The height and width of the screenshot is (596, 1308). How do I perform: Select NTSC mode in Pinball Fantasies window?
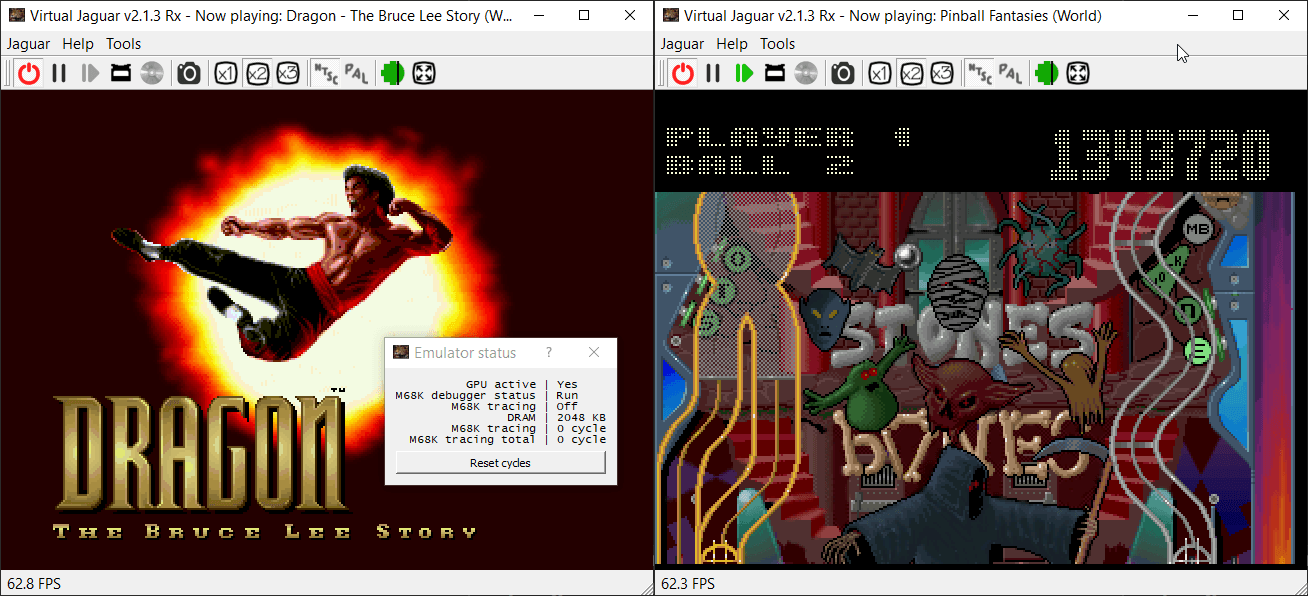[x=979, y=73]
